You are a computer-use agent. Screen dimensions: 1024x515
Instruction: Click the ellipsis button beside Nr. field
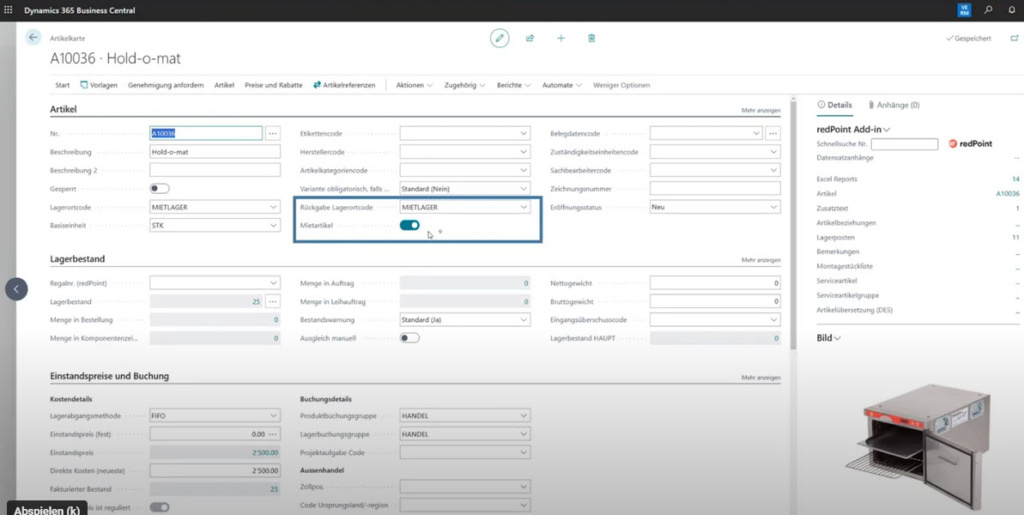click(x=273, y=133)
